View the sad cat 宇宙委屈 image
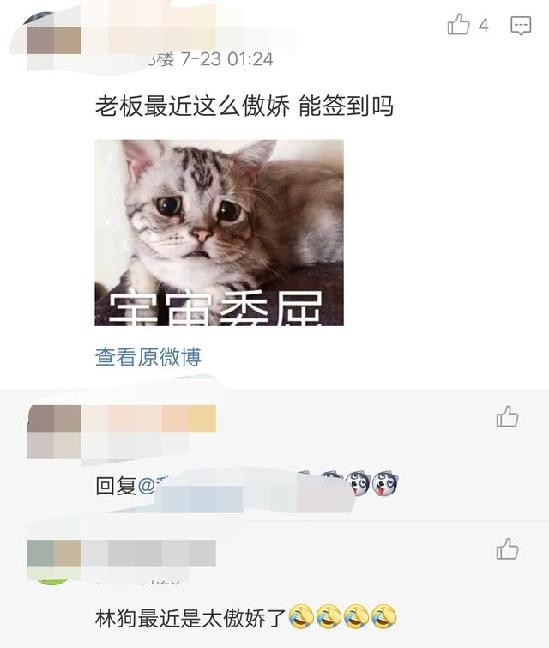Screen dimensions: 549x648 [219, 233]
